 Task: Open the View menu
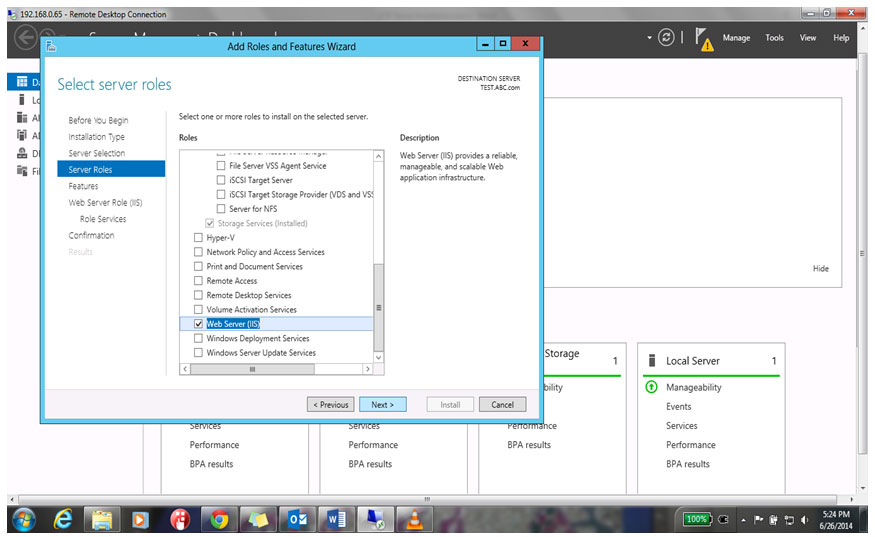(x=807, y=38)
